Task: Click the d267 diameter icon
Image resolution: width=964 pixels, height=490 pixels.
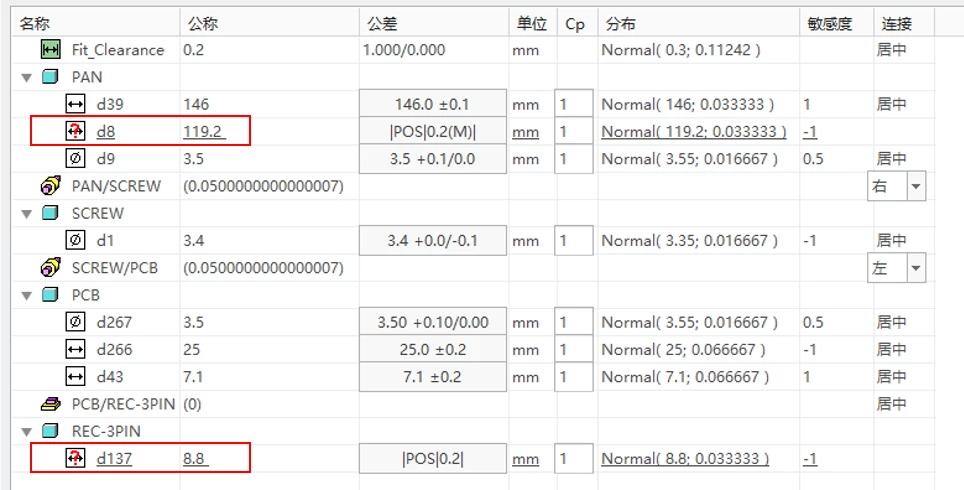Action: tap(74, 322)
